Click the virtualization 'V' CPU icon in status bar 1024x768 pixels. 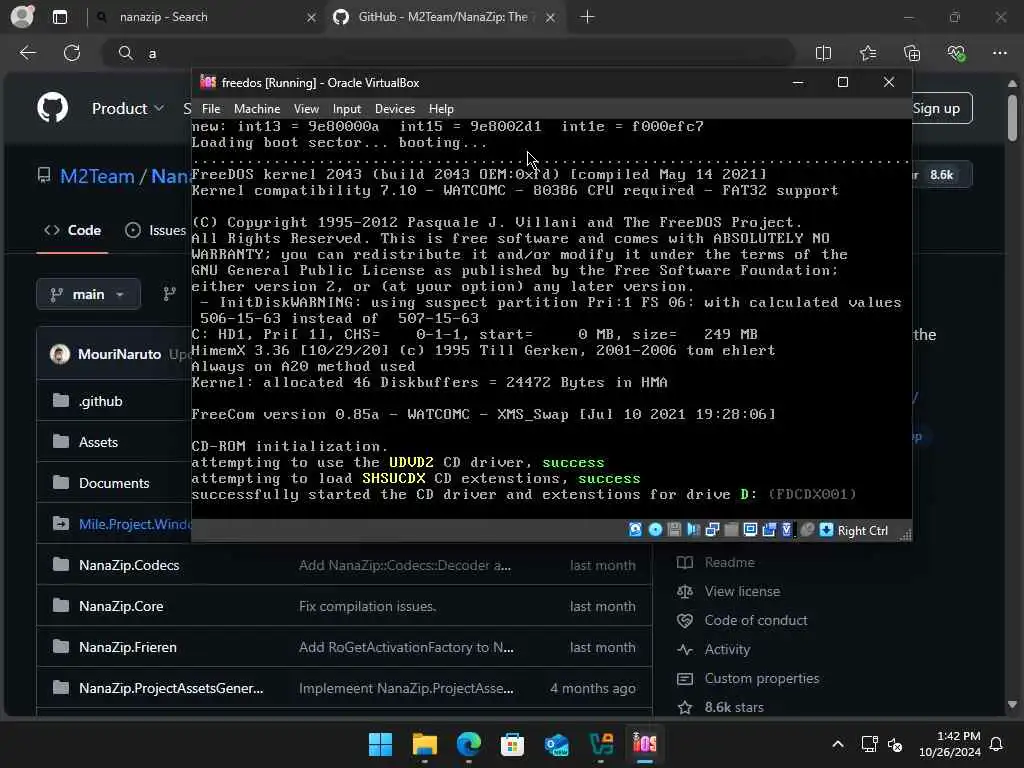pos(787,530)
